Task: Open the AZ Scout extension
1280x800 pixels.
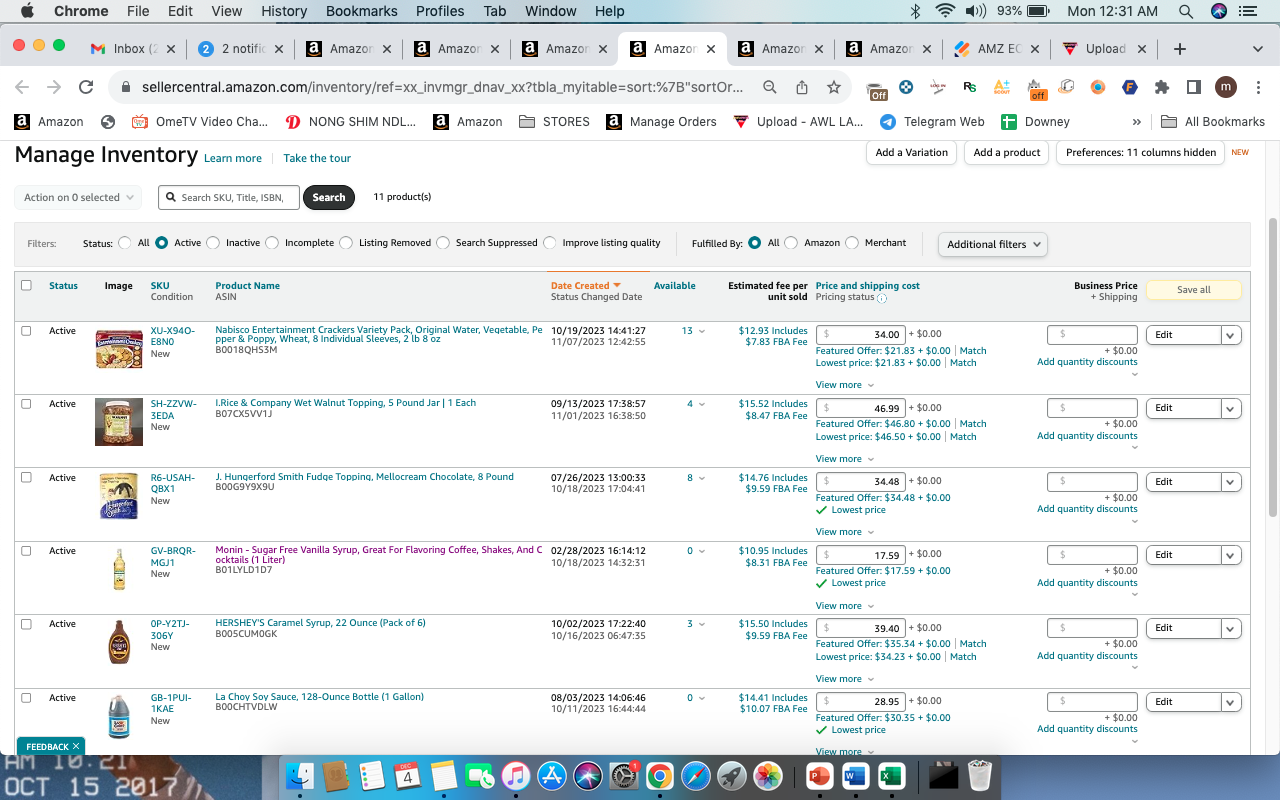Action: (1002, 87)
